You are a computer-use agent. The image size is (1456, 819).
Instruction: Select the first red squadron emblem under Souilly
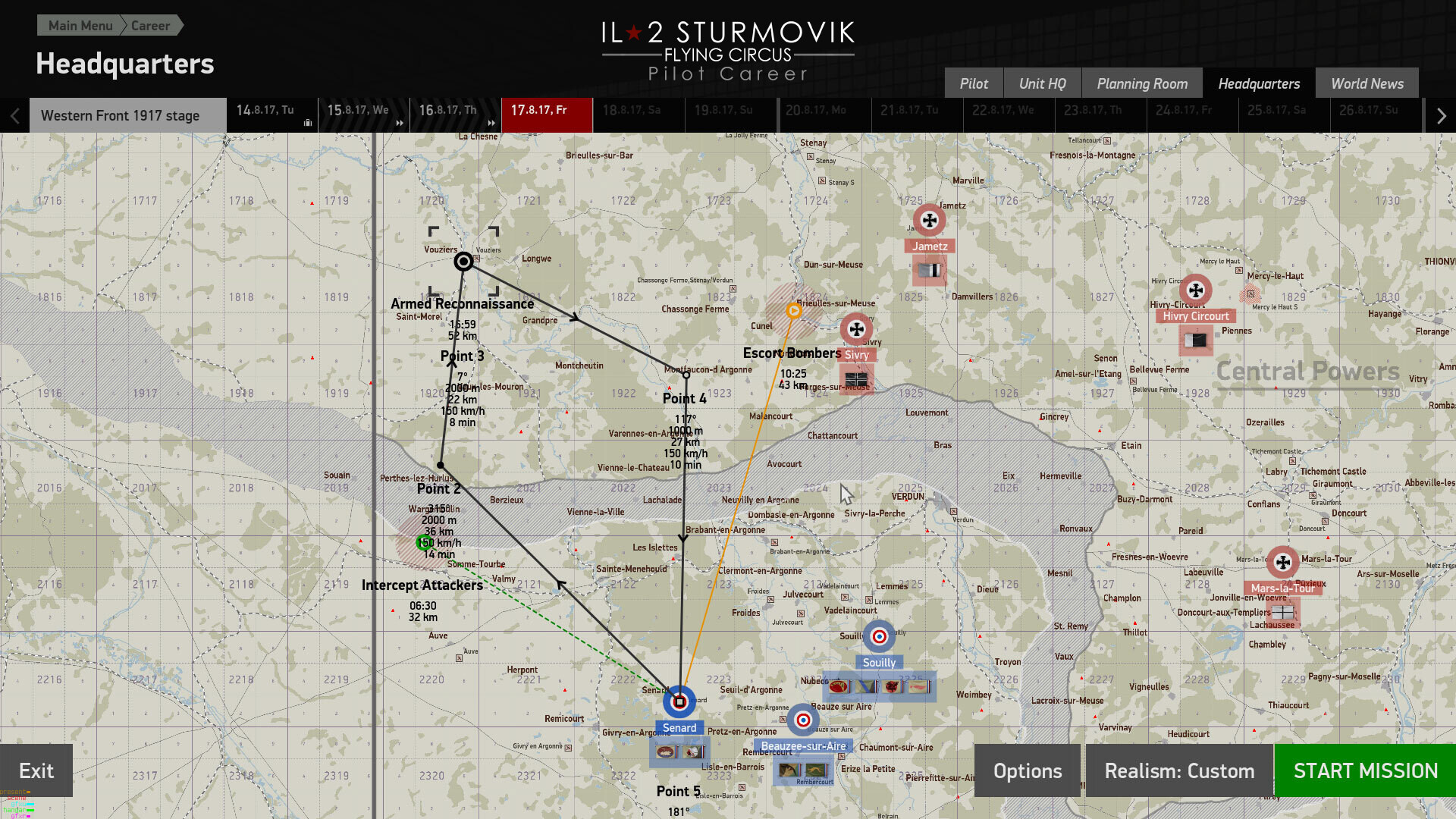point(839,687)
